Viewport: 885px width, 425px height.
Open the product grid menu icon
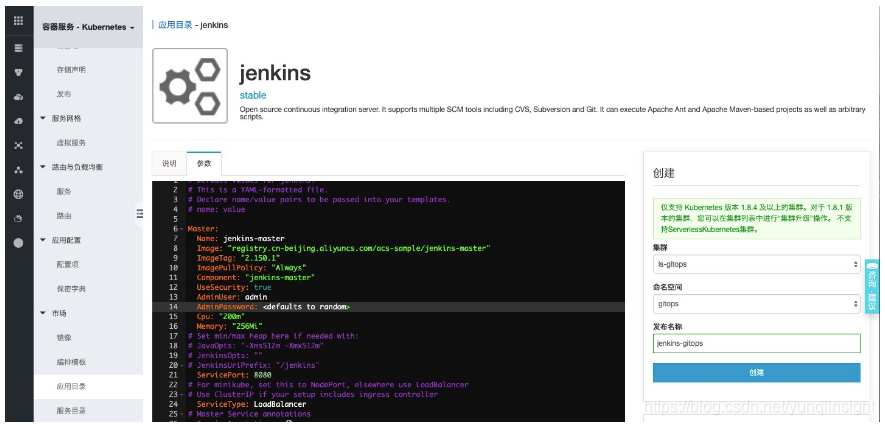pyautogui.click(x=19, y=21)
